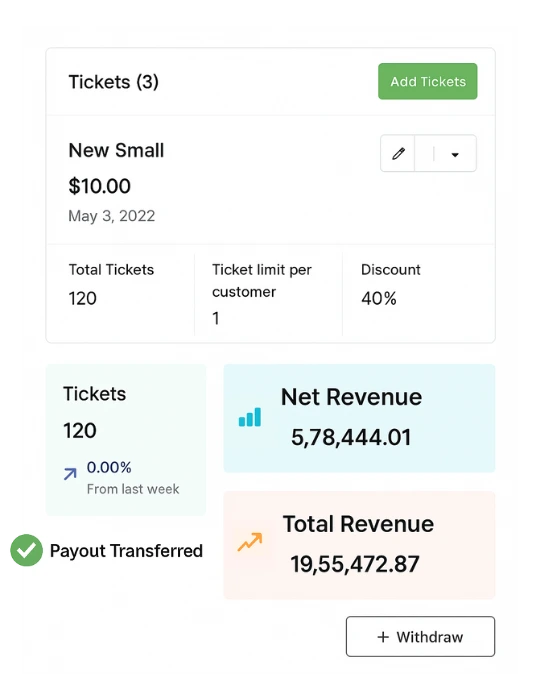This screenshot has width=540, height=700.
Task: Click the Add Tickets button
Action: 428,81
